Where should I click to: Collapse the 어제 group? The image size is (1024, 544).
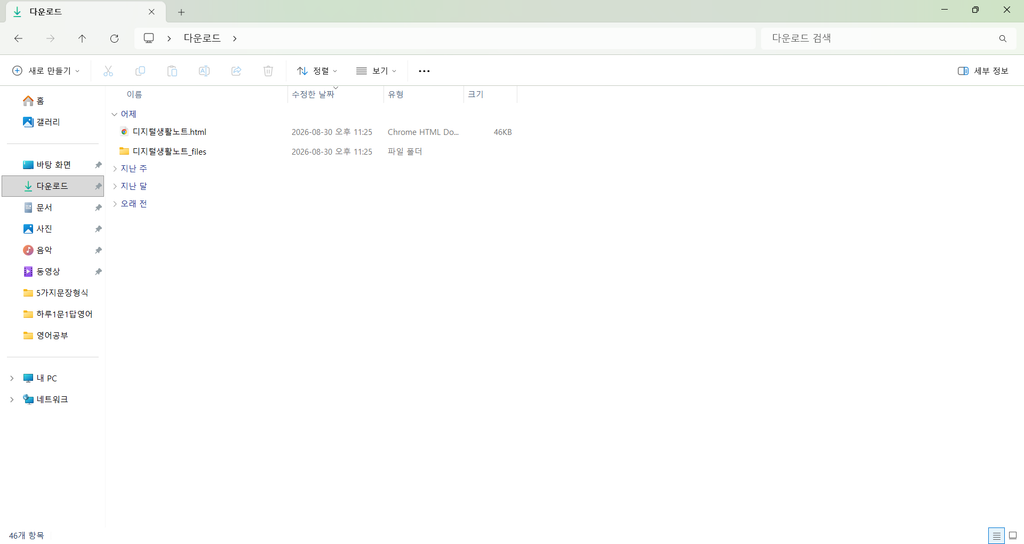(x=114, y=114)
